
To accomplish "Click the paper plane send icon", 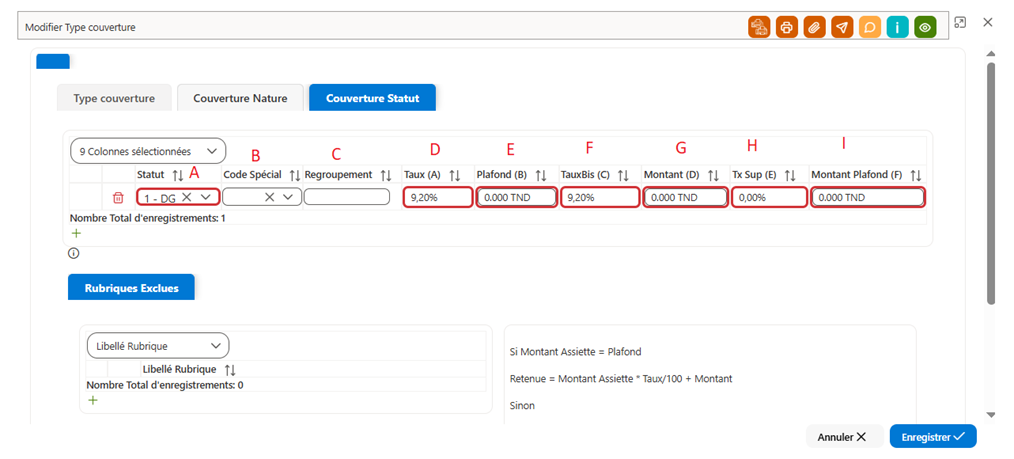I will pos(842,28).
